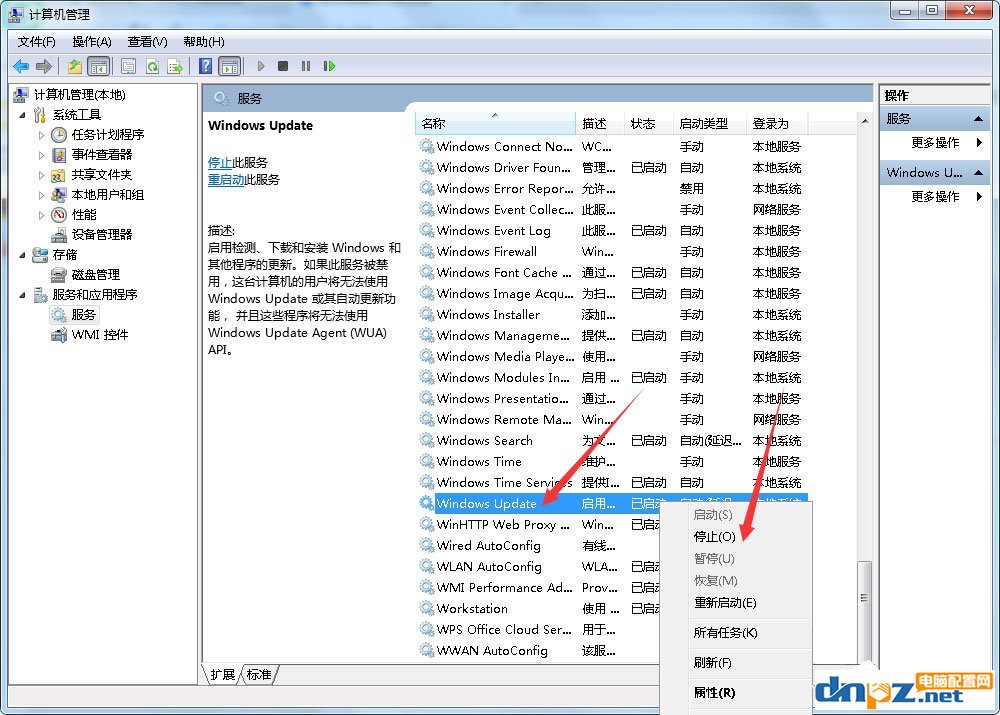Image resolution: width=1000 pixels, height=715 pixels.
Task: Sort by the 状态 column header
Action: tap(649, 123)
